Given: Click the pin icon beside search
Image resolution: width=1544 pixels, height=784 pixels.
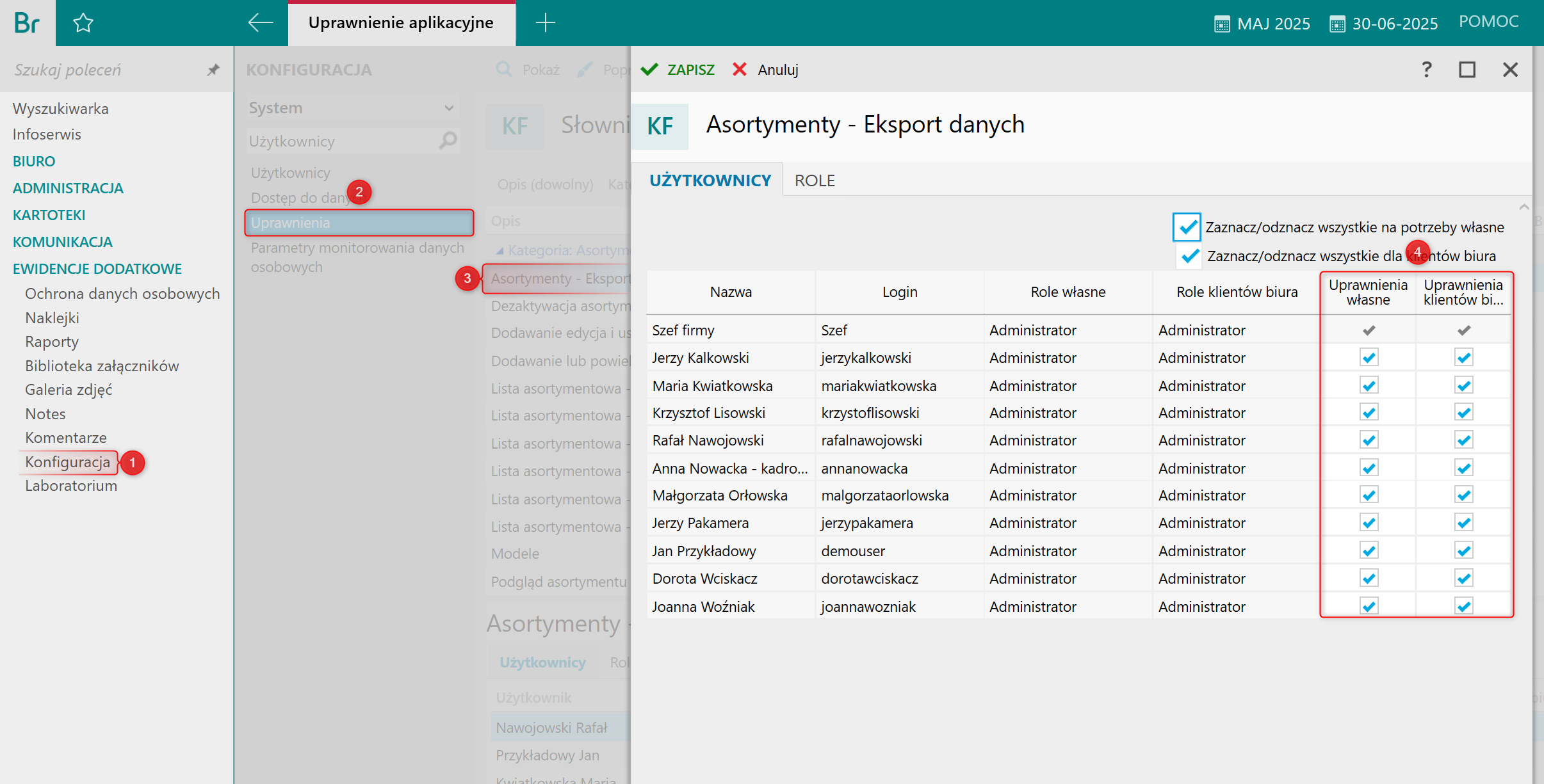Looking at the screenshot, I should coord(213,70).
